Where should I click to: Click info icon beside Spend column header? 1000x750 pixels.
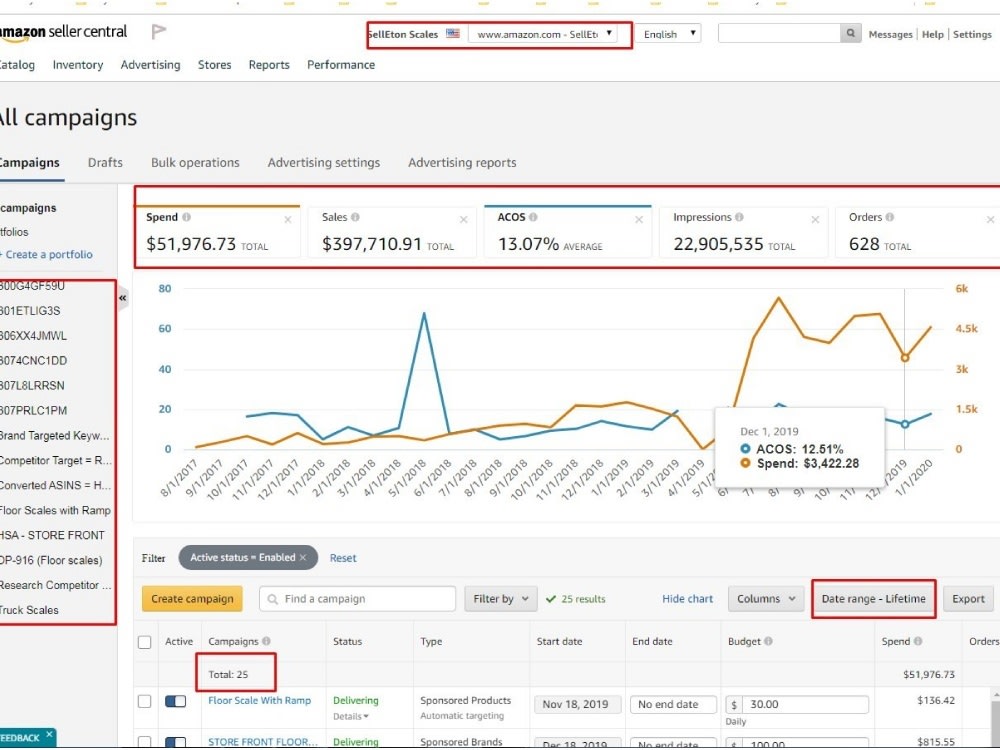[x=918, y=641]
